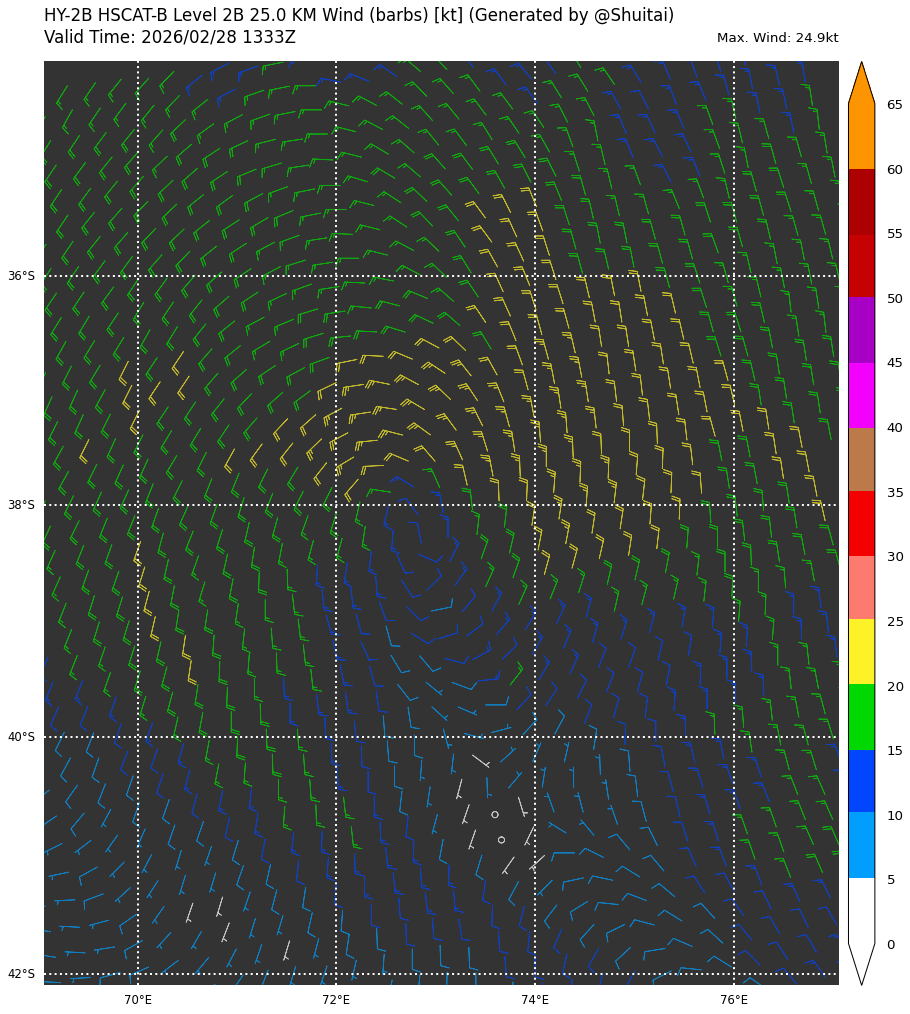This screenshot has height=1014, width=910.
Task: Click the Valid Time 2026/02/28 1333Z text
Action: point(170,38)
